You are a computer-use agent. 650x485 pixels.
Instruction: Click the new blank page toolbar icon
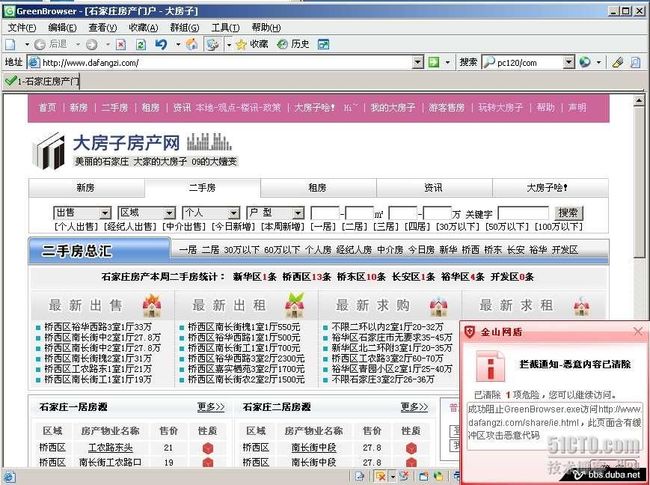(10, 44)
